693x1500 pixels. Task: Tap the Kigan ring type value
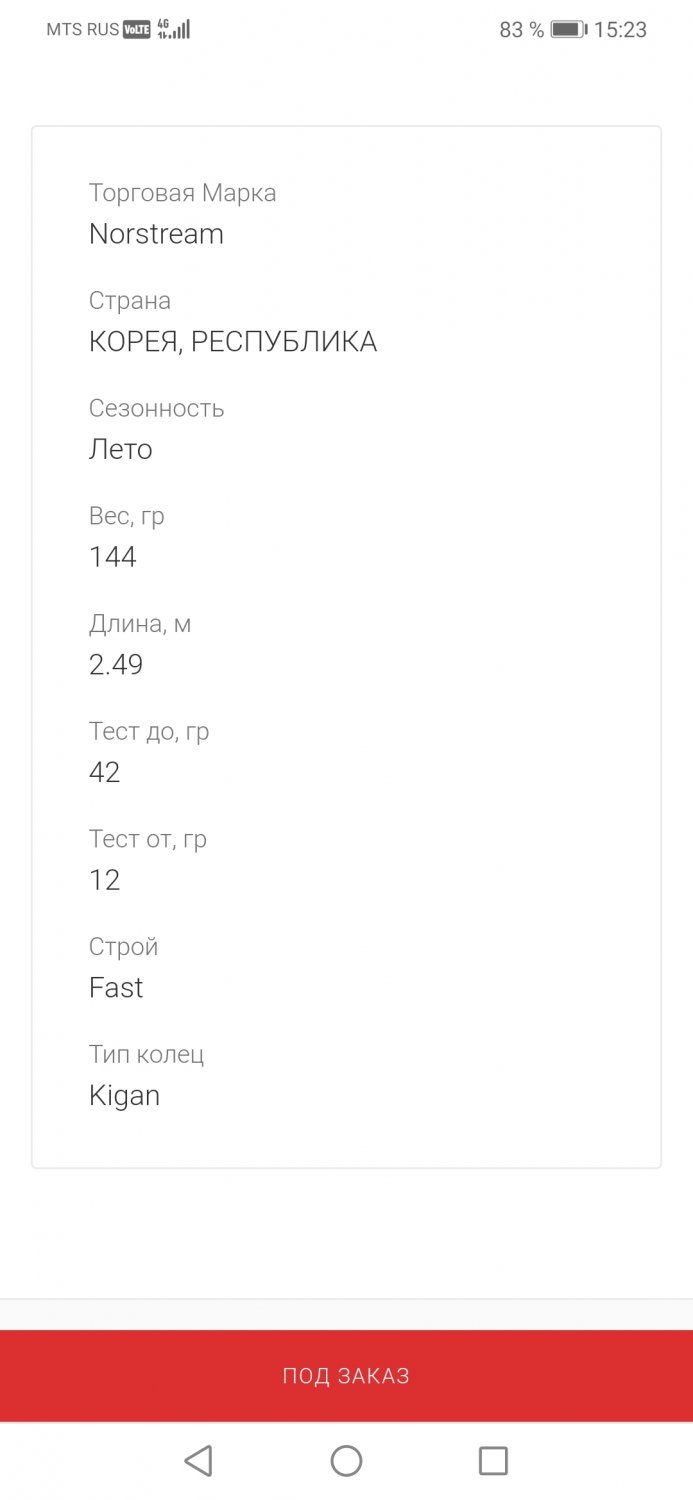pyautogui.click(x=124, y=1096)
